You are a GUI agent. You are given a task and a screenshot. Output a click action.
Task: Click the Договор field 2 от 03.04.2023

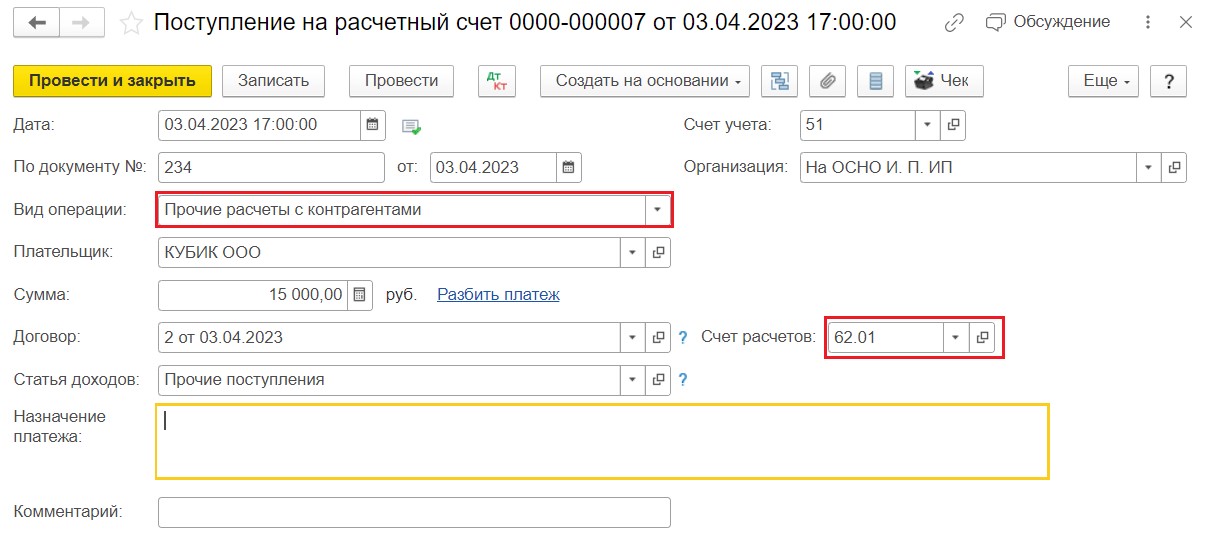pos(389,338)
